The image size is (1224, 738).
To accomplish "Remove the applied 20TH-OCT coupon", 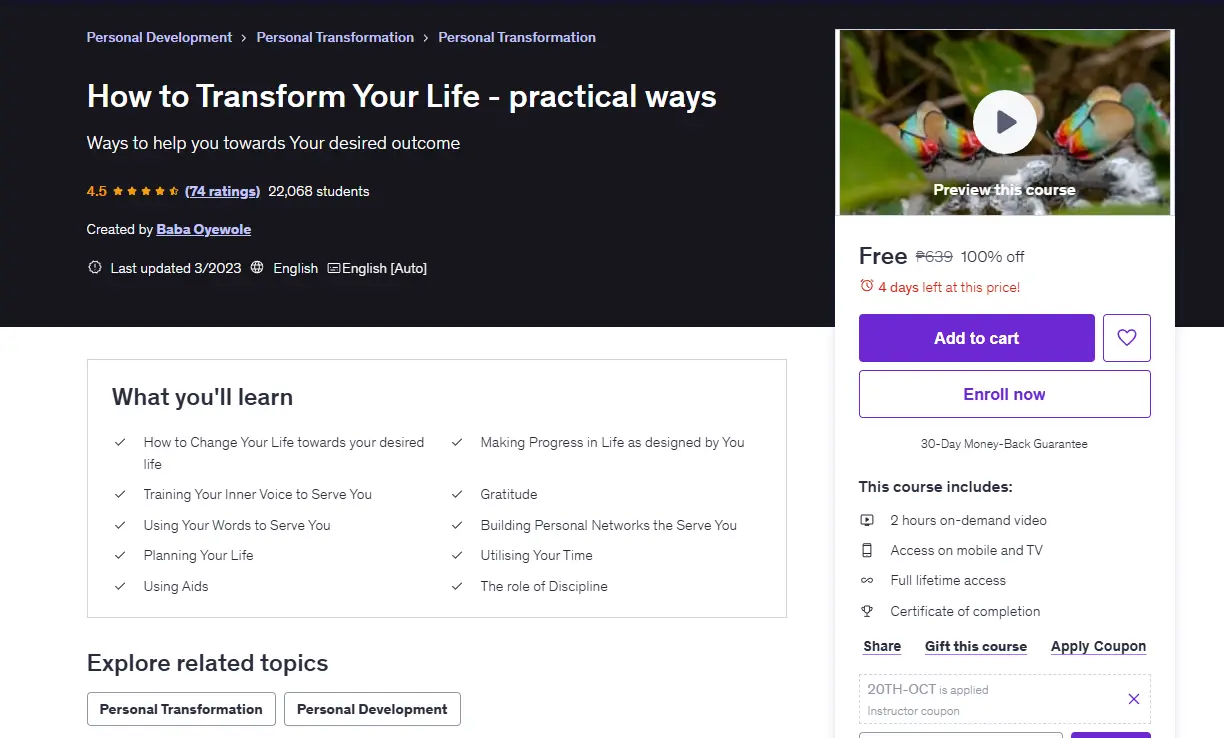I will pyautogui.click(x=1133, y=699).
